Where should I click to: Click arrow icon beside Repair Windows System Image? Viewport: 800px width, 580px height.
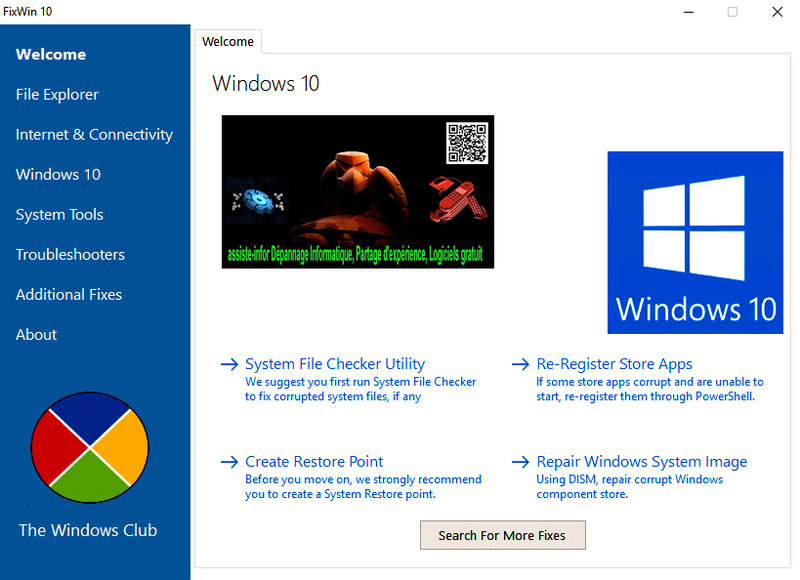tap(520, 462)
